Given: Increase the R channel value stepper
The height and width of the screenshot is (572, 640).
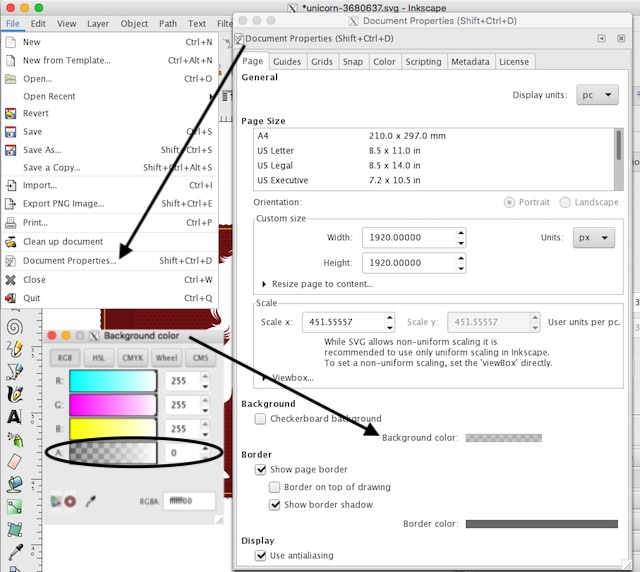Looking at the screenshot, I should click(x=205, y=376).
